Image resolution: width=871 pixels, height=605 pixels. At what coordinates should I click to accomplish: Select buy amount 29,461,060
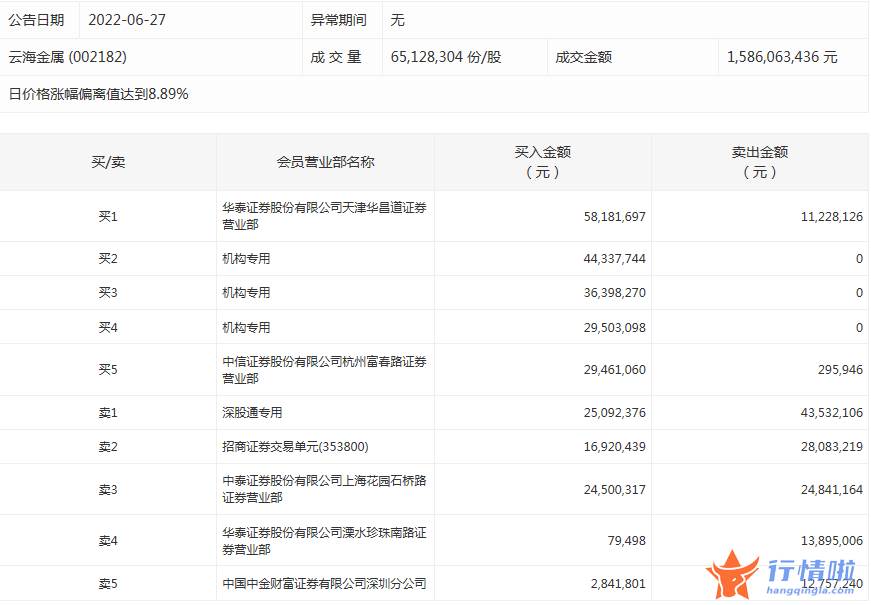click(614, 370)
